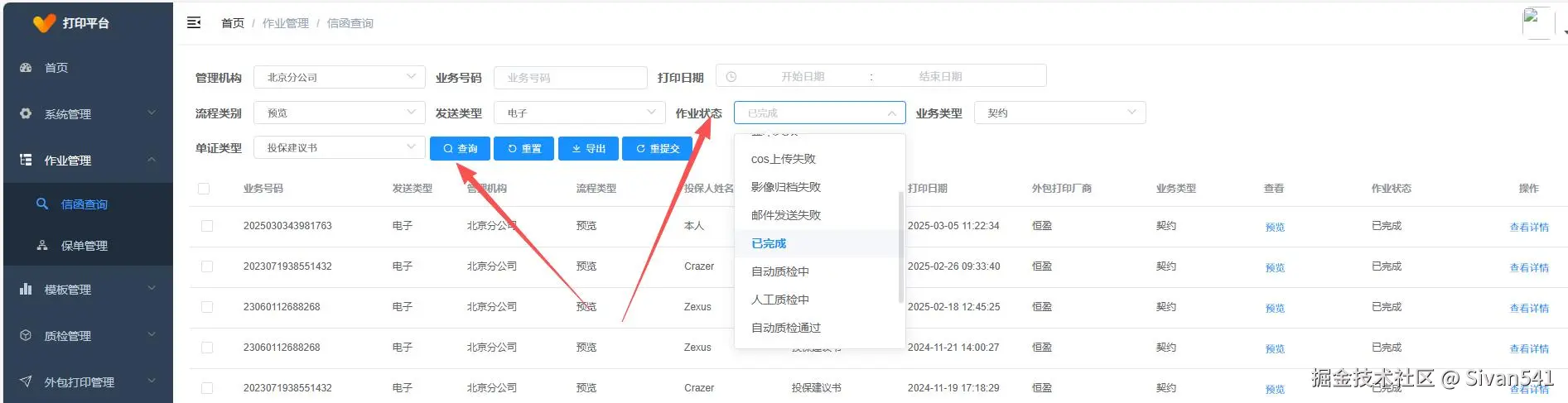This screenshot has height=403, width=1568.
Task: Check the row dated 2025-02-18 12:45:25
Action: pyautogui.click(x=207, y=307)
